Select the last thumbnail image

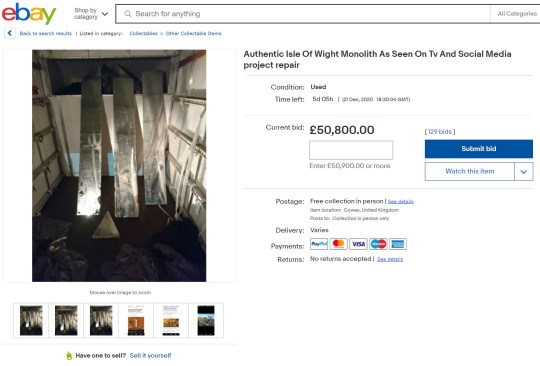[206, 321]
